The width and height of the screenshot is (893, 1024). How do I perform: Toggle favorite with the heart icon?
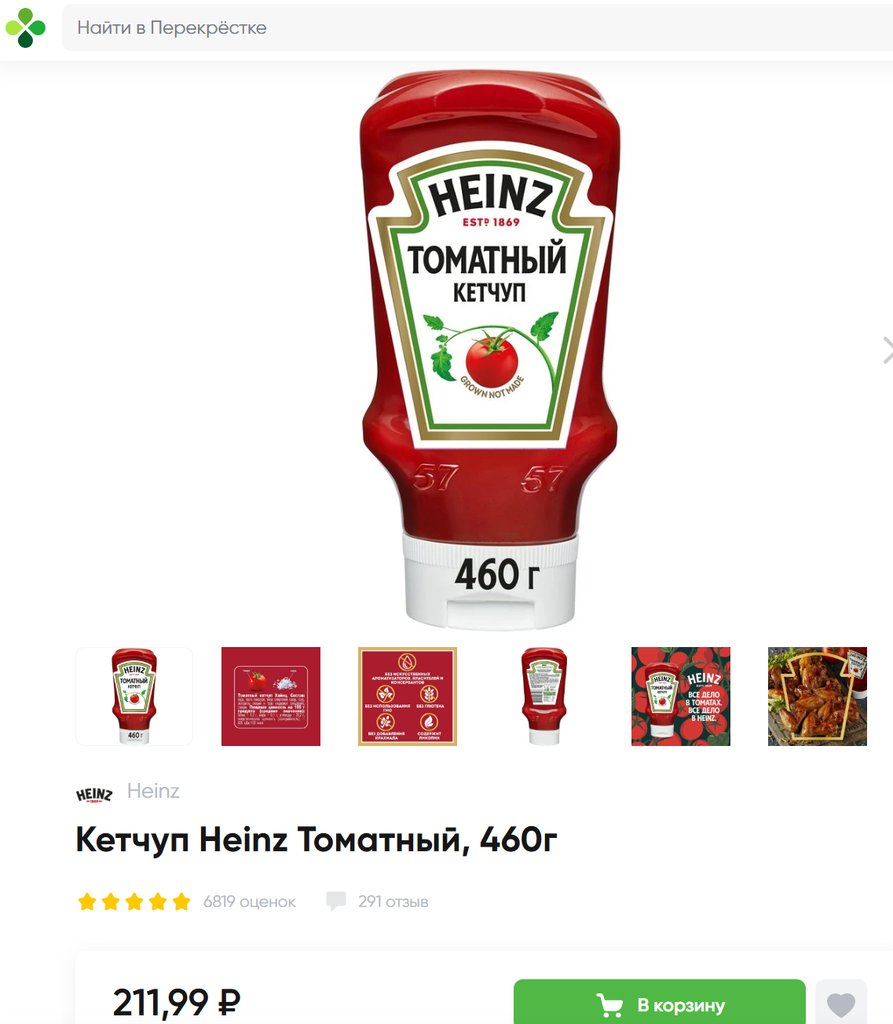coord(841,1003)
